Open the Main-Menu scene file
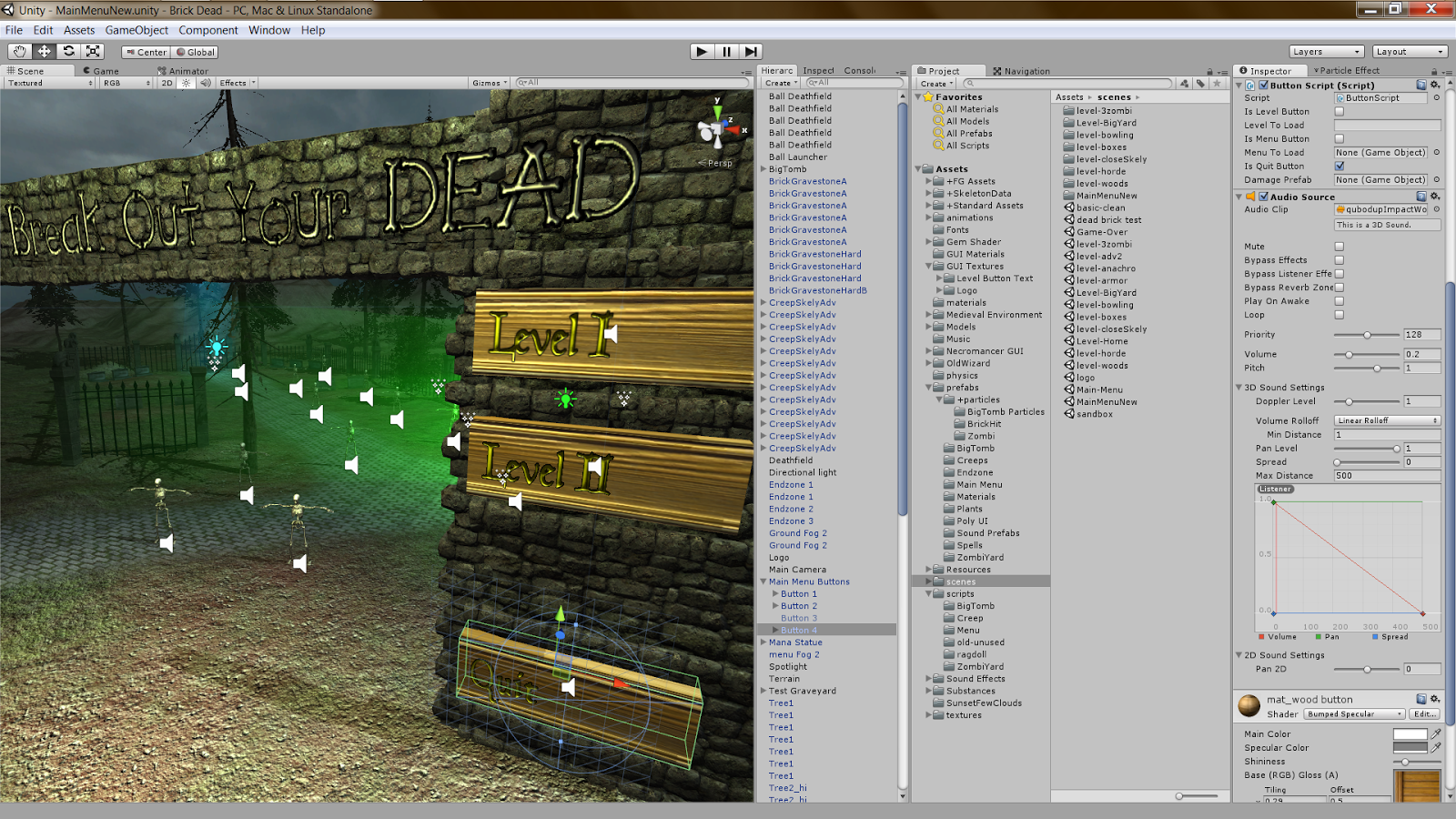The height and width of the screenshot is (819, 1456). click(1099, 389)
